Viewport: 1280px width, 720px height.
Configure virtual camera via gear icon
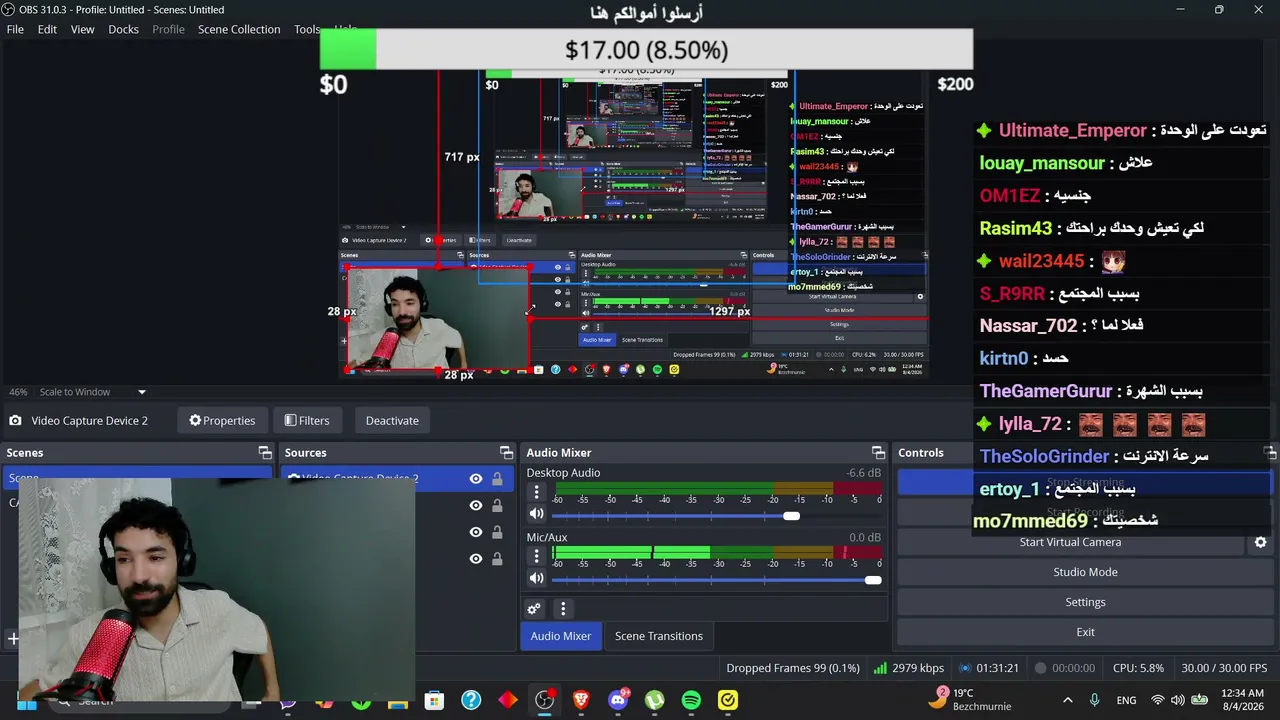pos(1260,542)
